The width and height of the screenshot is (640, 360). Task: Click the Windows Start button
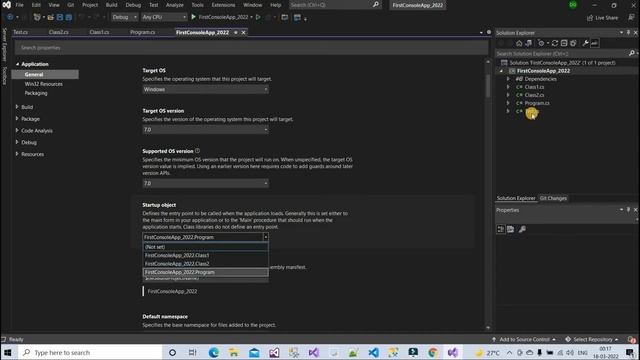pyautogui.click(x=8, y=352)
